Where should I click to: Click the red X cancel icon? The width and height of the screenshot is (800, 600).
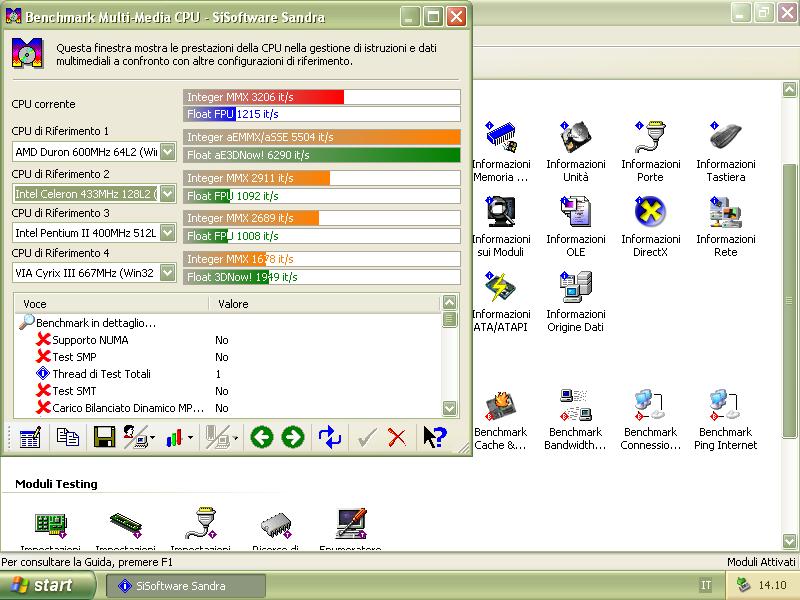[397, 437]
